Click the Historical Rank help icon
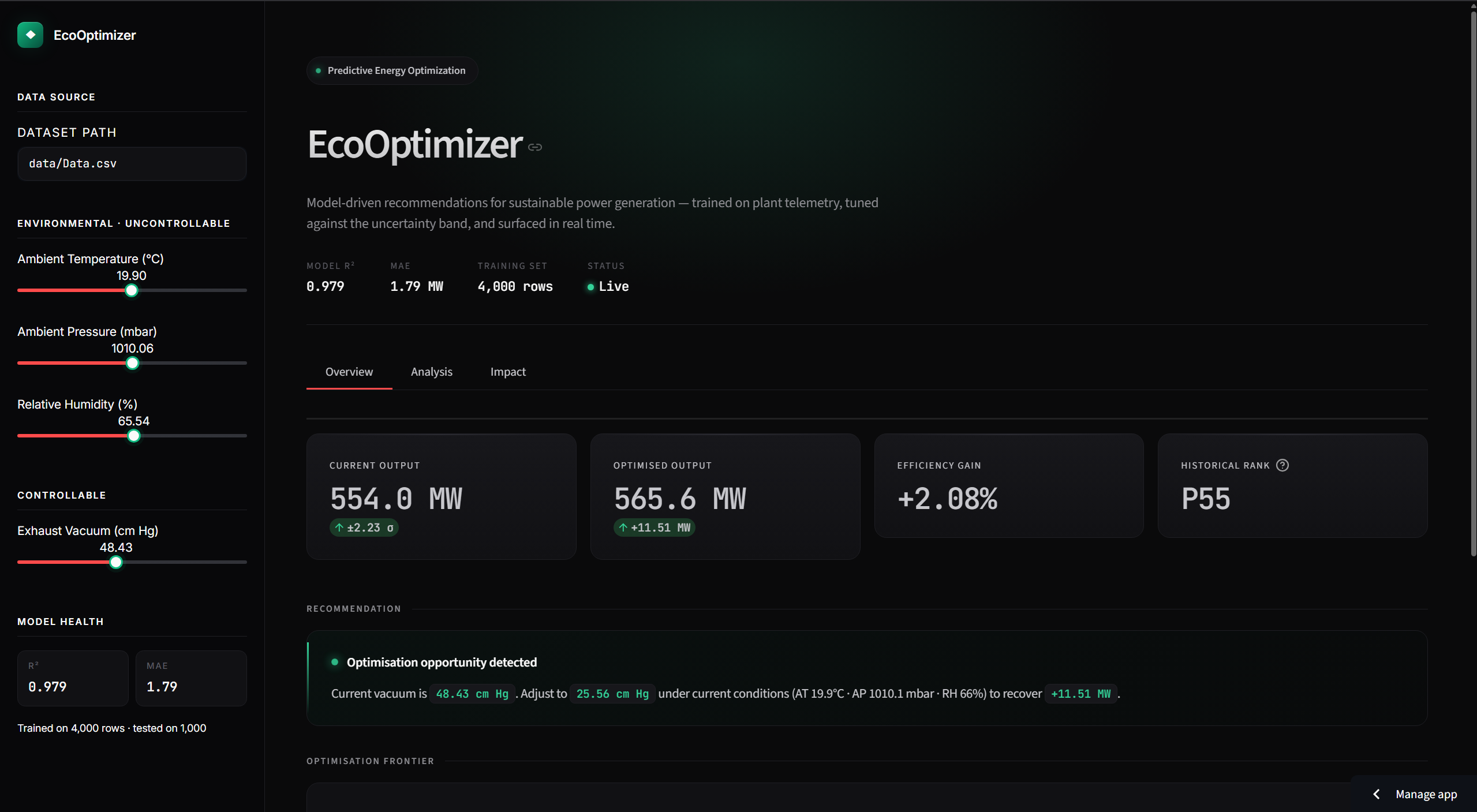1477x812 pixels. (x=1282, y=465)
